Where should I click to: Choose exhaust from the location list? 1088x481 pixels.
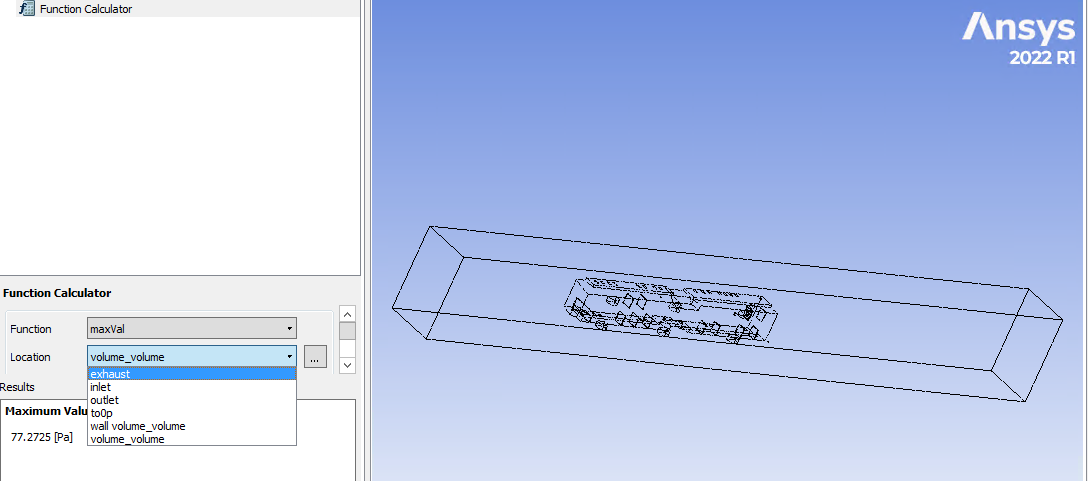pos(192,374)
